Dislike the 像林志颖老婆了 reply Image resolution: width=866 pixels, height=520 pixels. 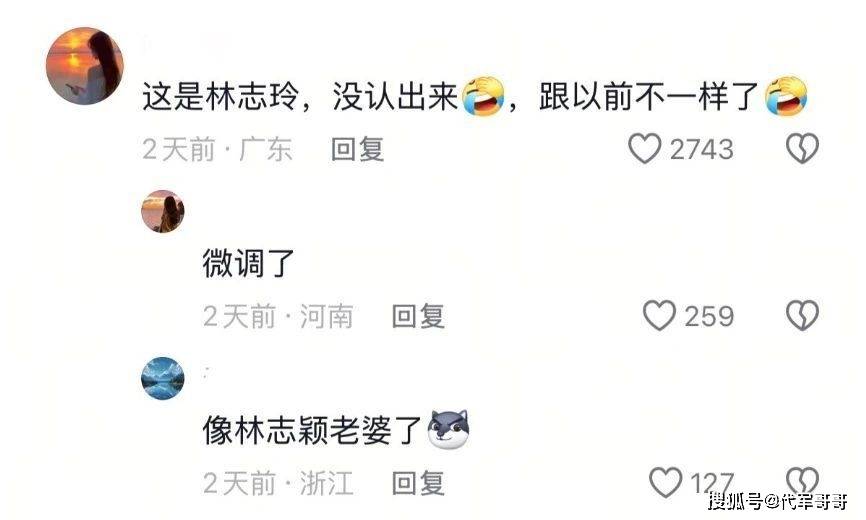coord(802,482)
